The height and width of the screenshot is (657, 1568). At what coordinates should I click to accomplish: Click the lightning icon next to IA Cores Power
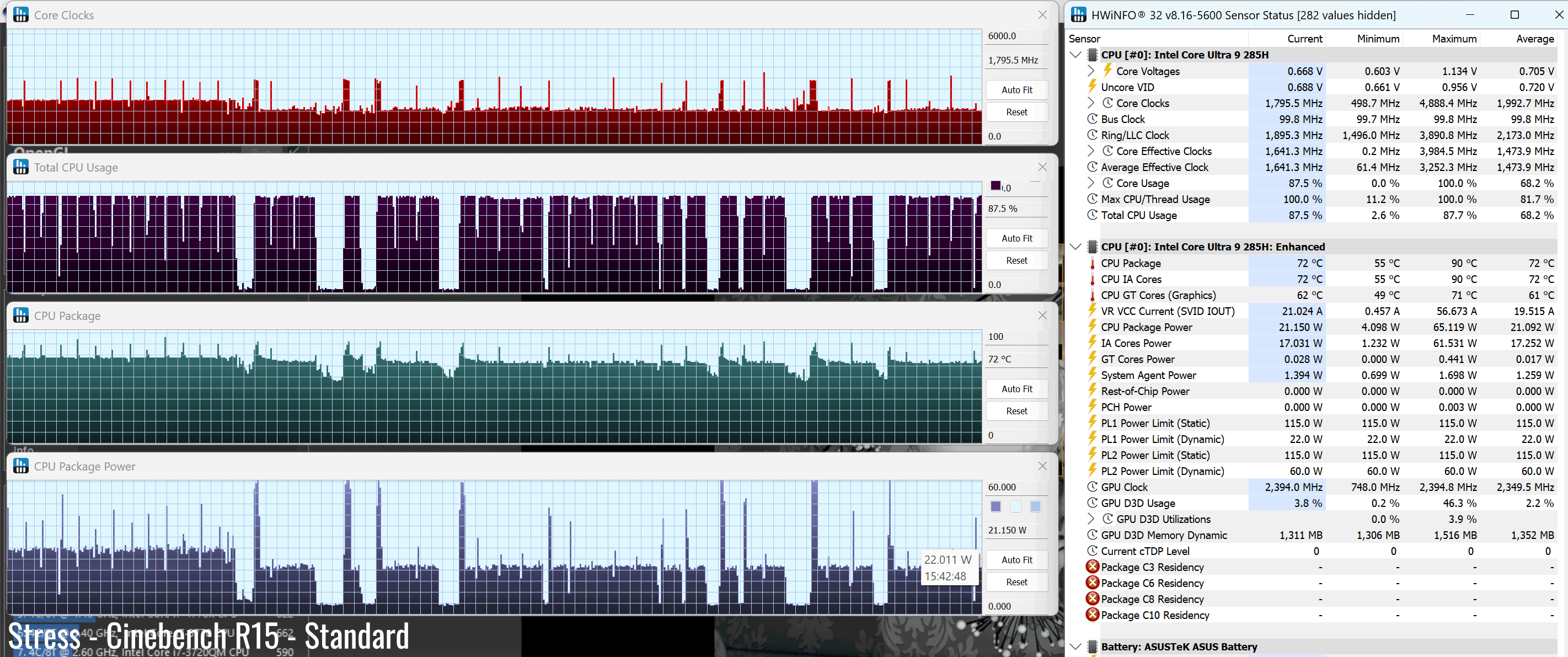point(1093,342)
